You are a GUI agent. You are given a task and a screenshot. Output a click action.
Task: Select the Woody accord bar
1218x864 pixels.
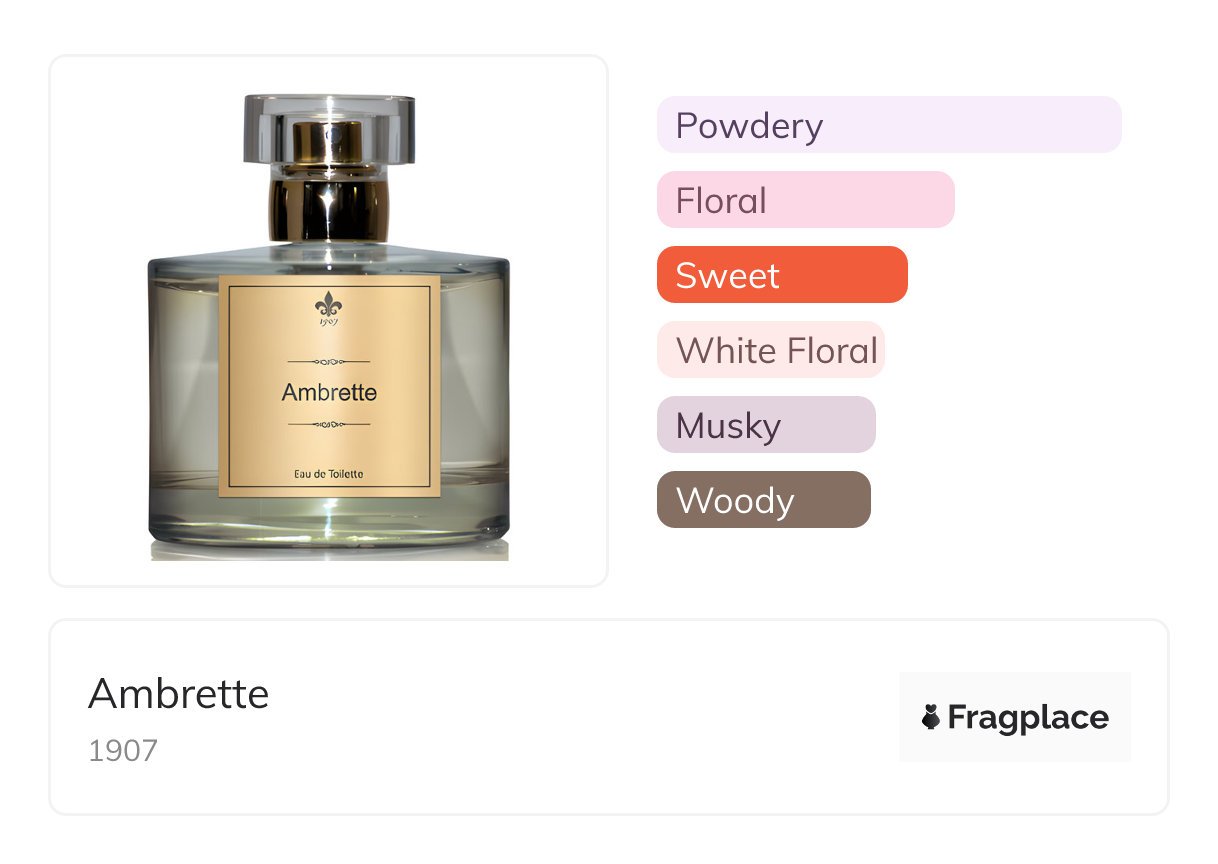[764, 500]
